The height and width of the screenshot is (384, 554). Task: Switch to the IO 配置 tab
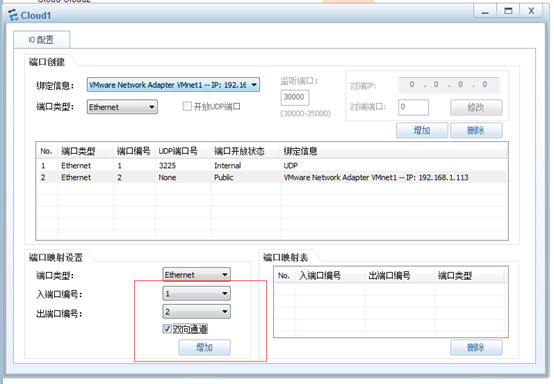point(42,40)
